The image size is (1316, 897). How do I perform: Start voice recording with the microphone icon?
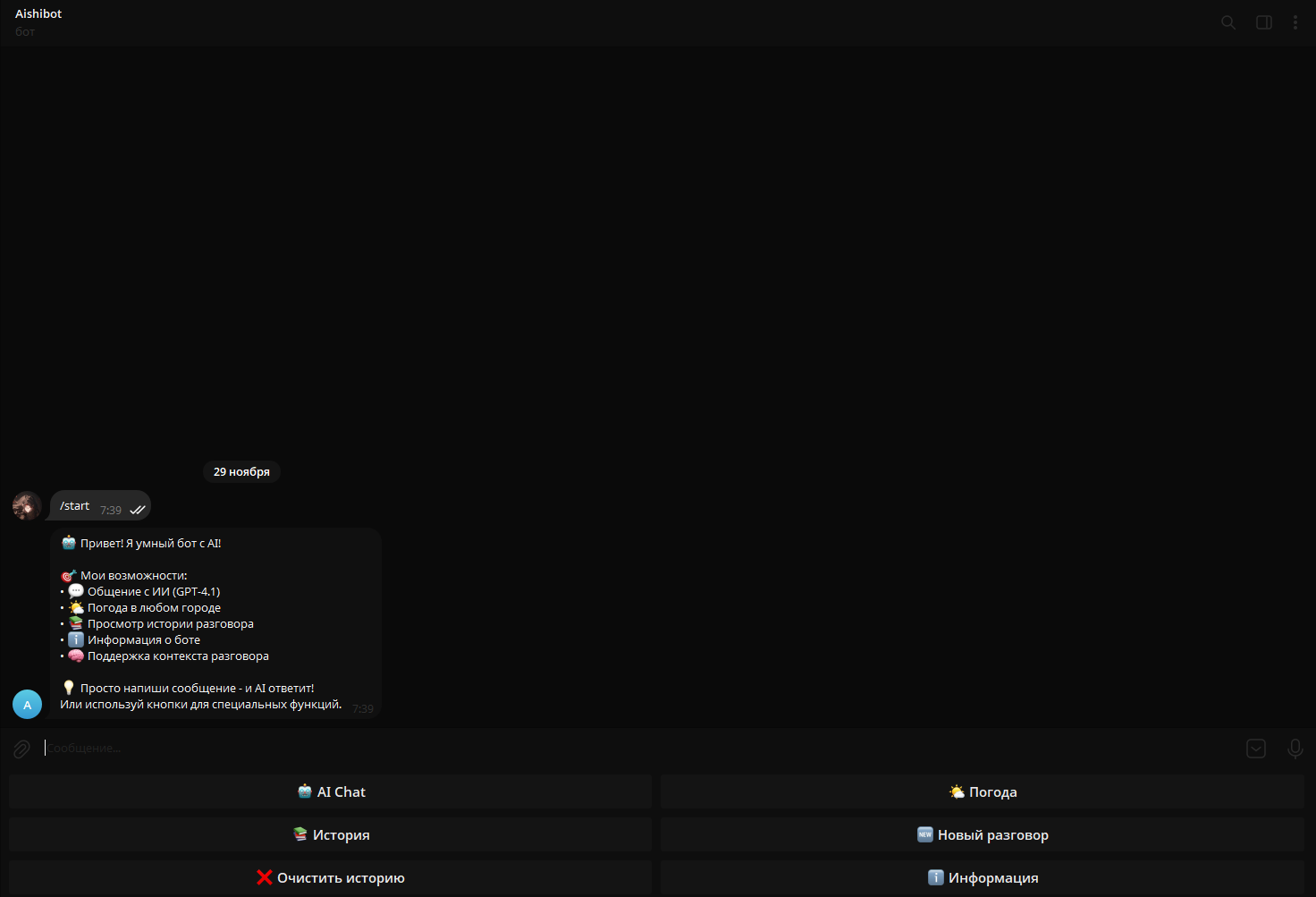tap(1295, 749)
